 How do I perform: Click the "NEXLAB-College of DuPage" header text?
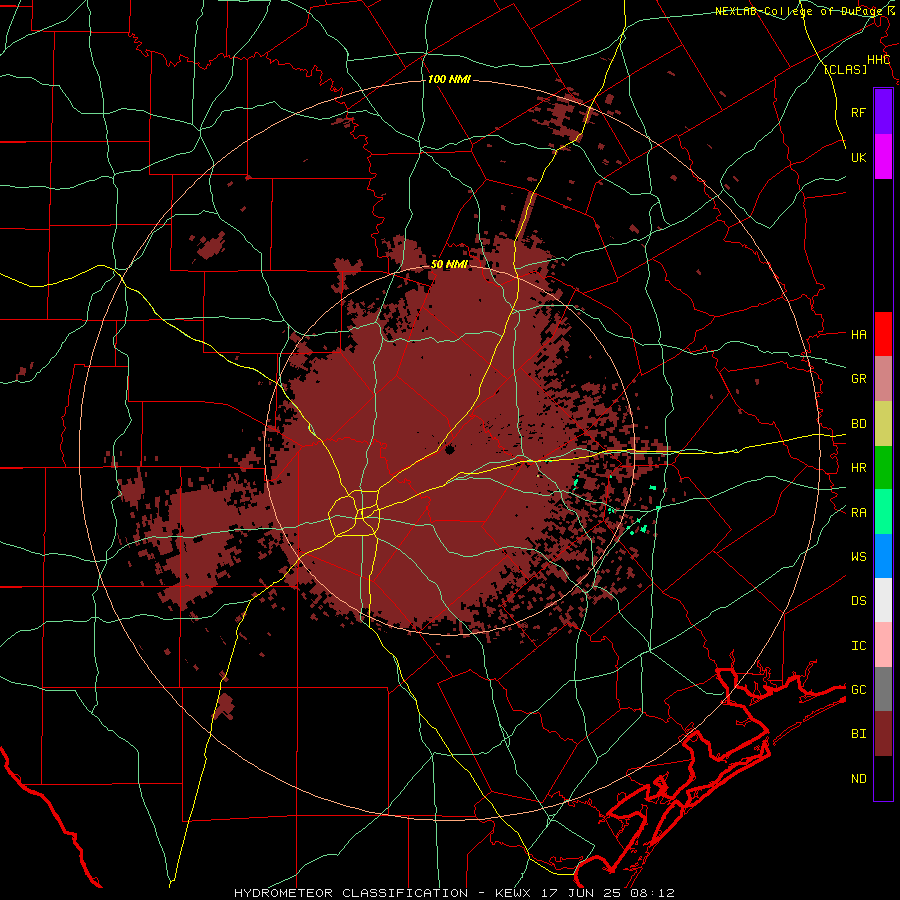tap(800, 11)
